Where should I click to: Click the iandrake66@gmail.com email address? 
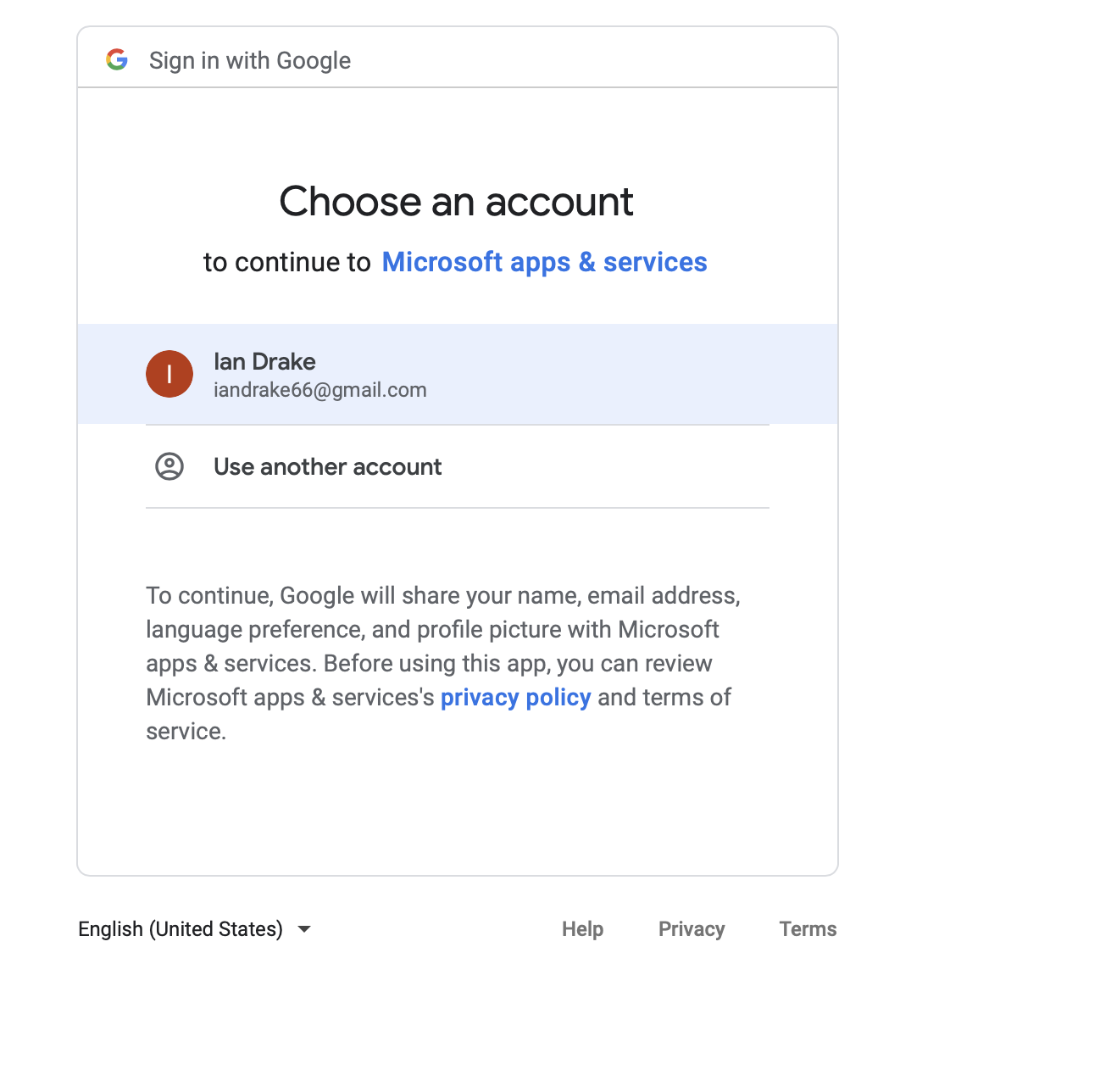[x=319, y=390]
